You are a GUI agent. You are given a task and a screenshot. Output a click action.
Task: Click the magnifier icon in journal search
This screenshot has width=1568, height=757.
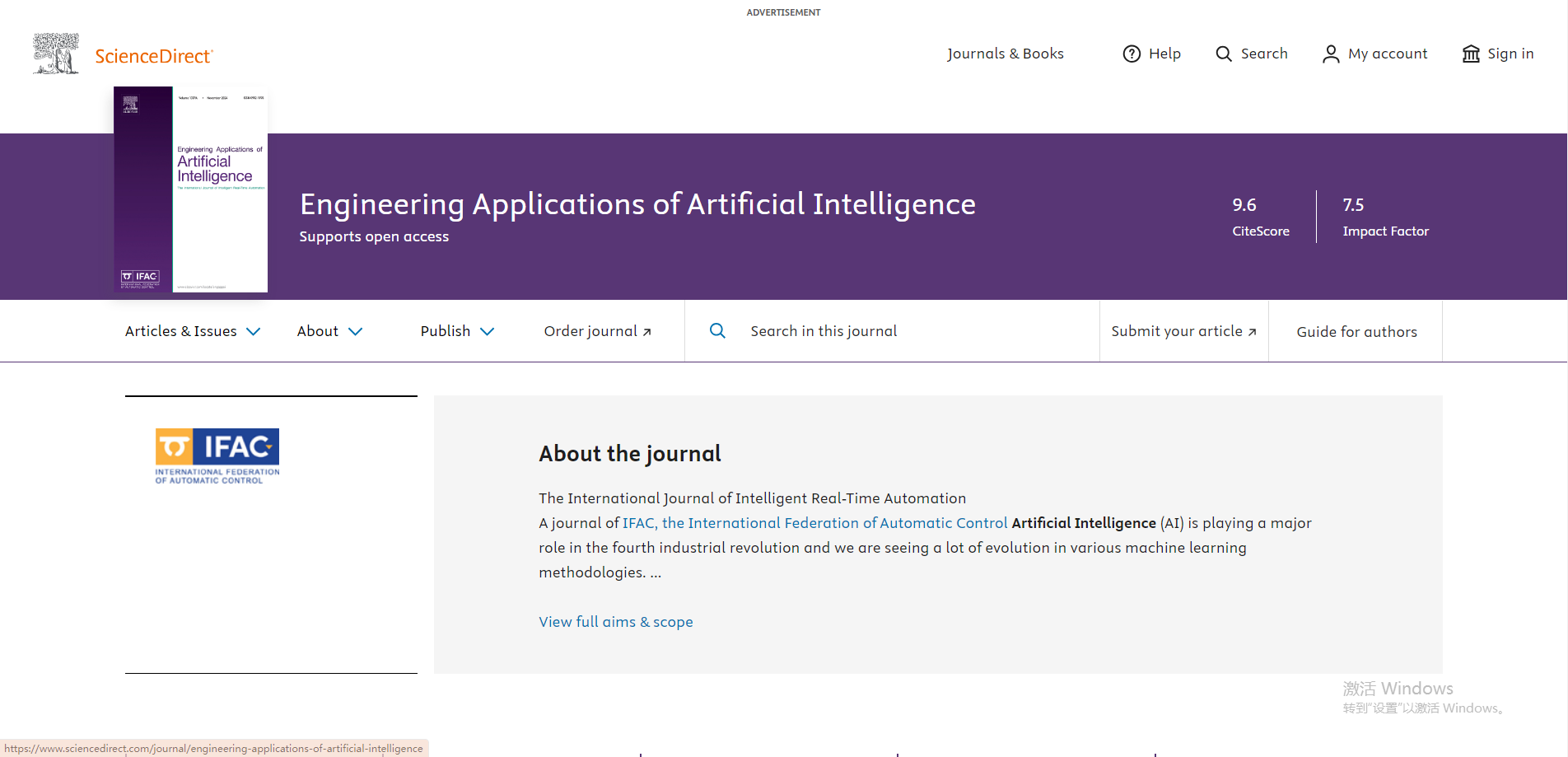[x=717, y=330]
